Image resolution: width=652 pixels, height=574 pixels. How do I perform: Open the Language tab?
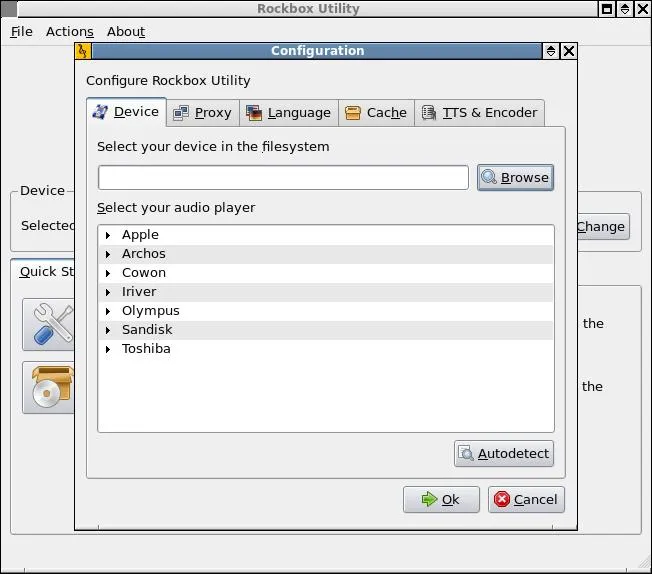(x=289, y=113)
